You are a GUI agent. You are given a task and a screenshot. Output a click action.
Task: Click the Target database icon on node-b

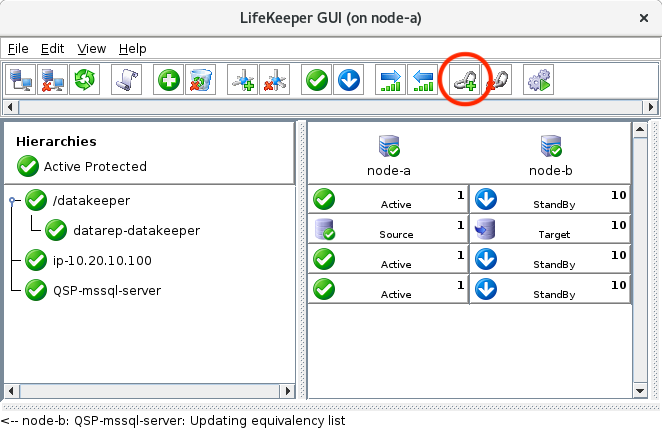[485, 229]
